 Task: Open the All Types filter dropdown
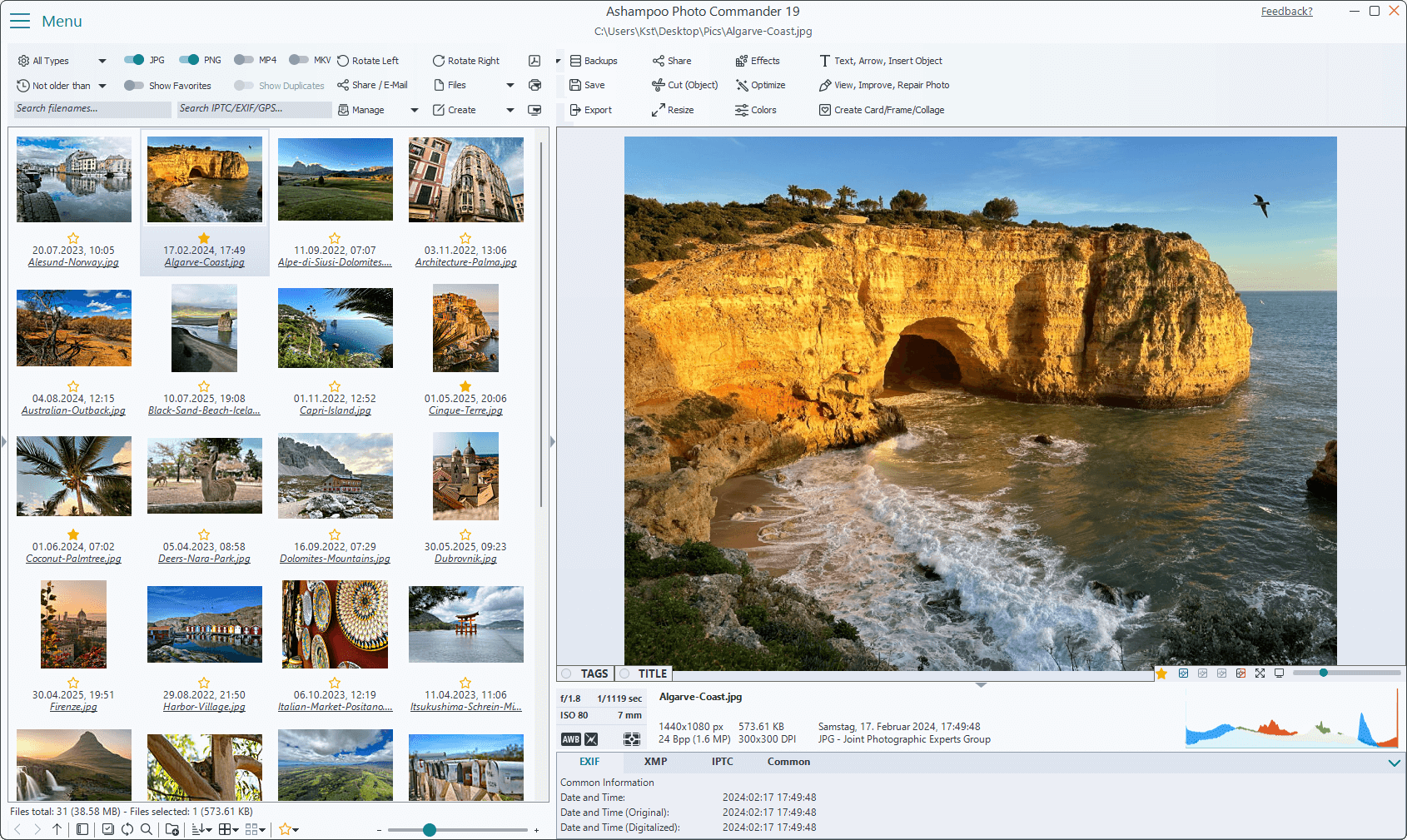point(102,60)
